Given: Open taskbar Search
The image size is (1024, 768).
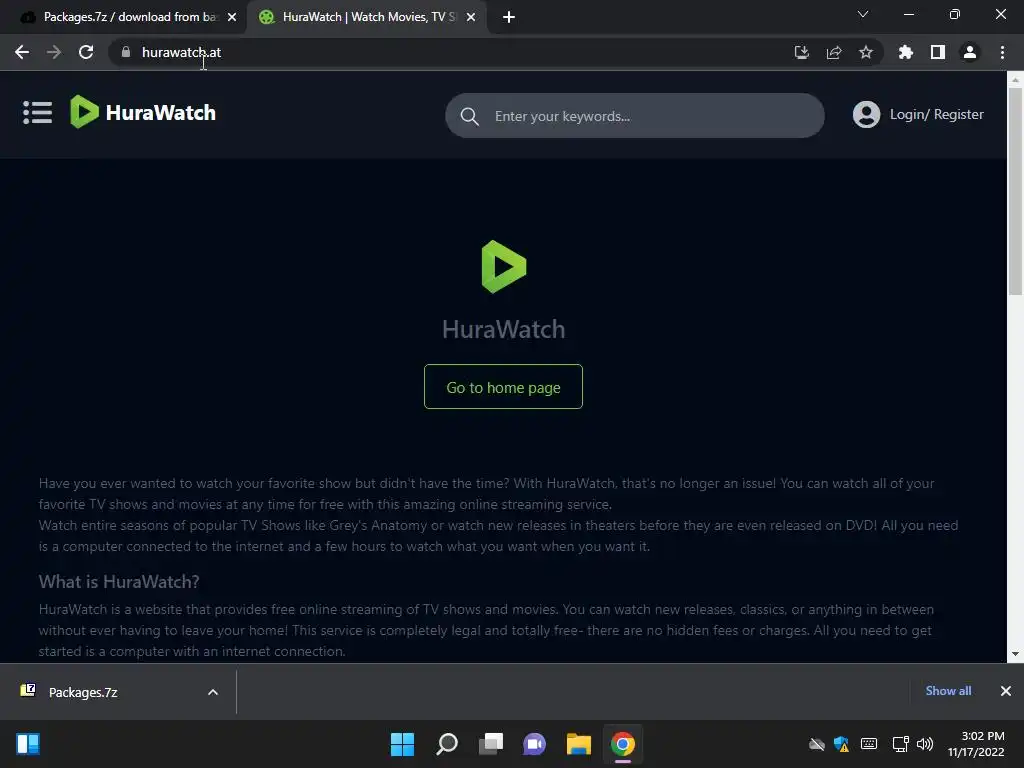Looking at the screenshot, I should (447, 744).
